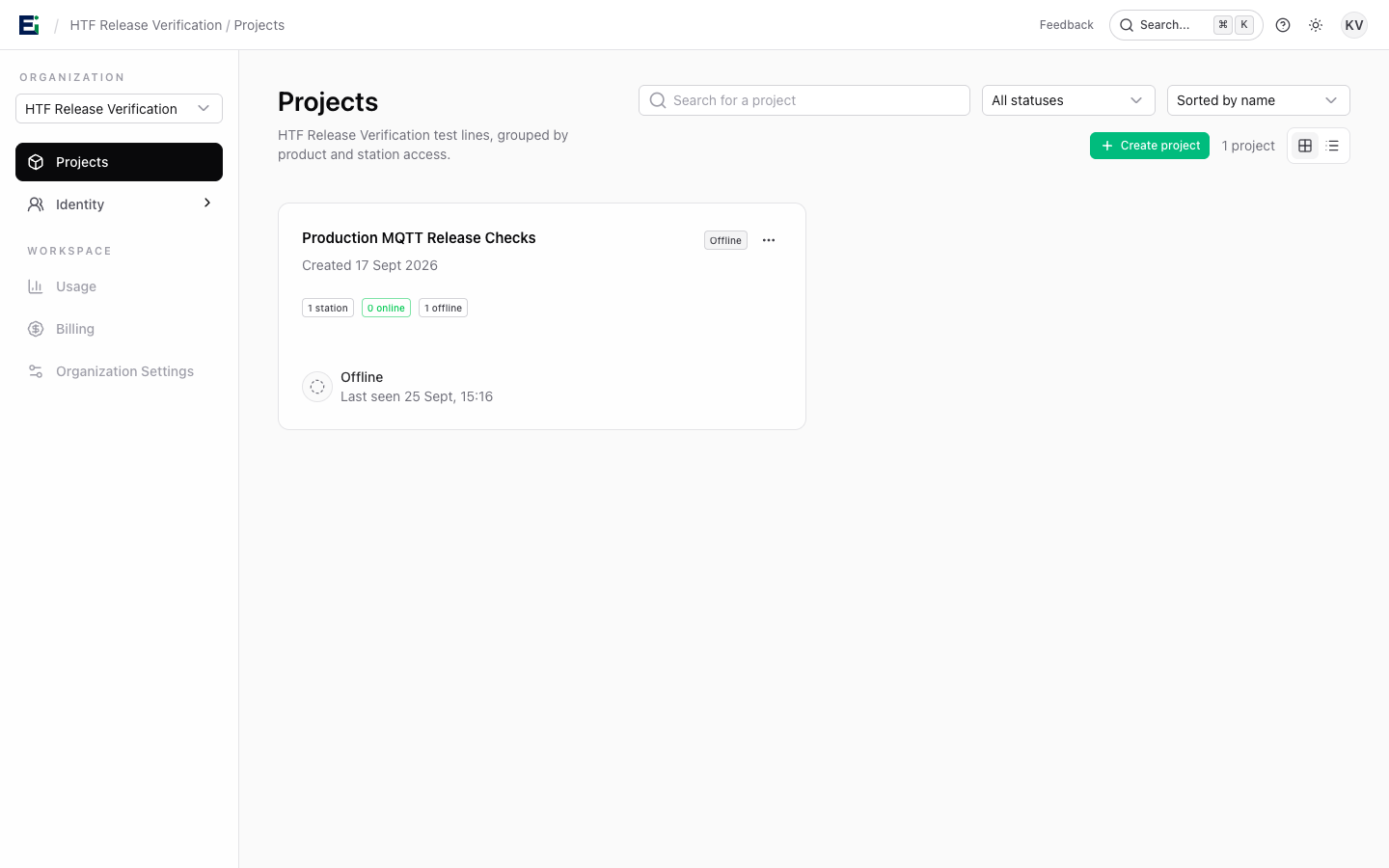Viewport: 1389px width, 868px height.
Task: Click the Create project button
Action: (1150, 146)
